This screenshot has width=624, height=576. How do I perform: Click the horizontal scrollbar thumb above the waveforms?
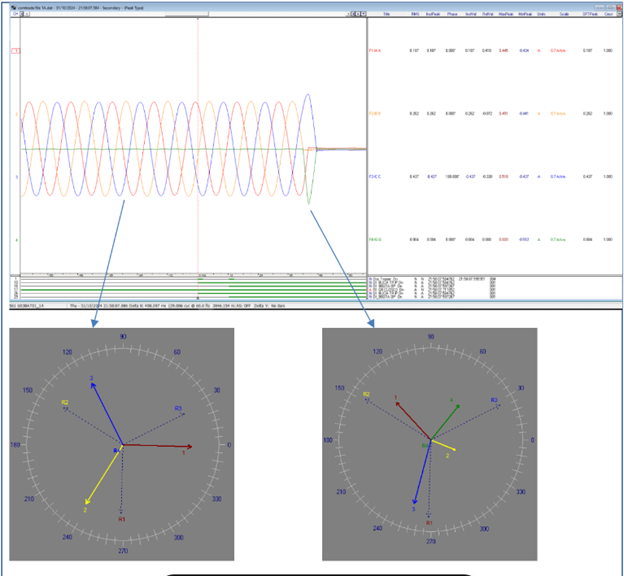click(x=187, y=14)
